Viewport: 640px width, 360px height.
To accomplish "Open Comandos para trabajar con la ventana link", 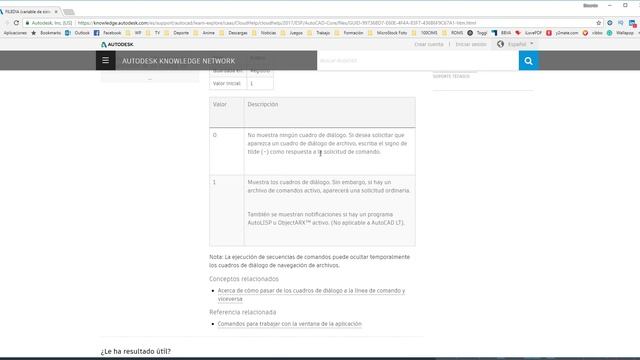I will 289,324.
